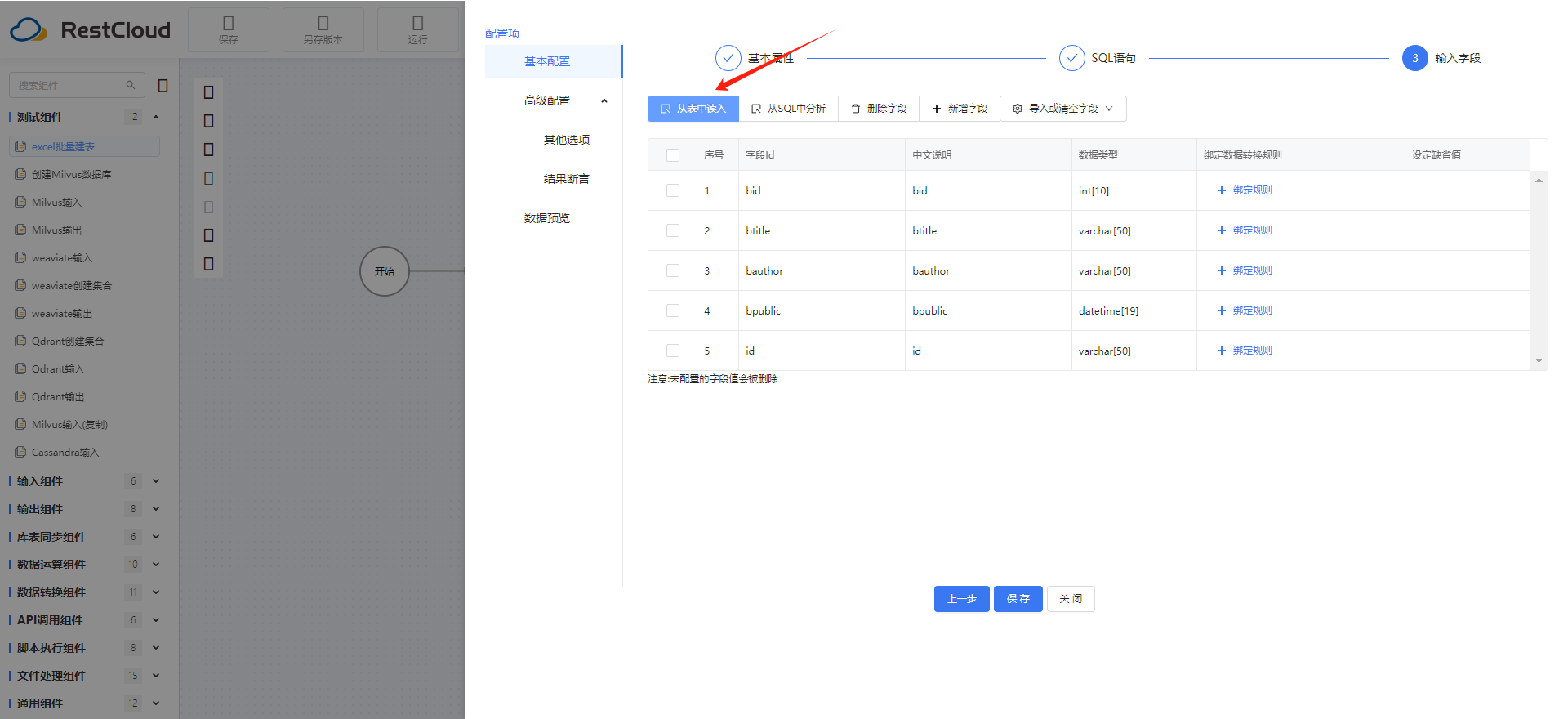Click the gear icon of 导入或清空字段
The image size is (1568, 719).
pos(1018,109)
